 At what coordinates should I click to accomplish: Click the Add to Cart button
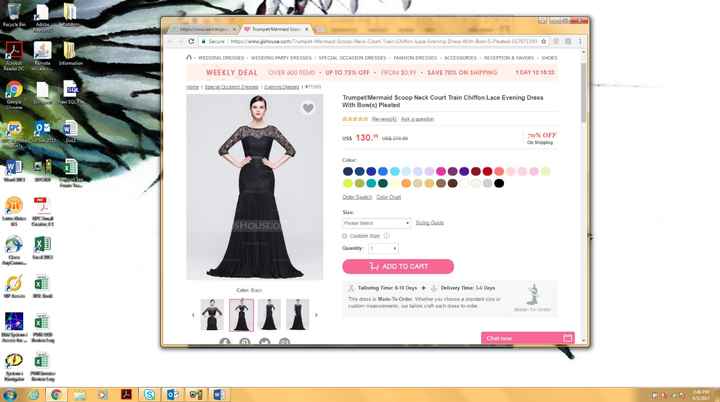pos(398,266)
